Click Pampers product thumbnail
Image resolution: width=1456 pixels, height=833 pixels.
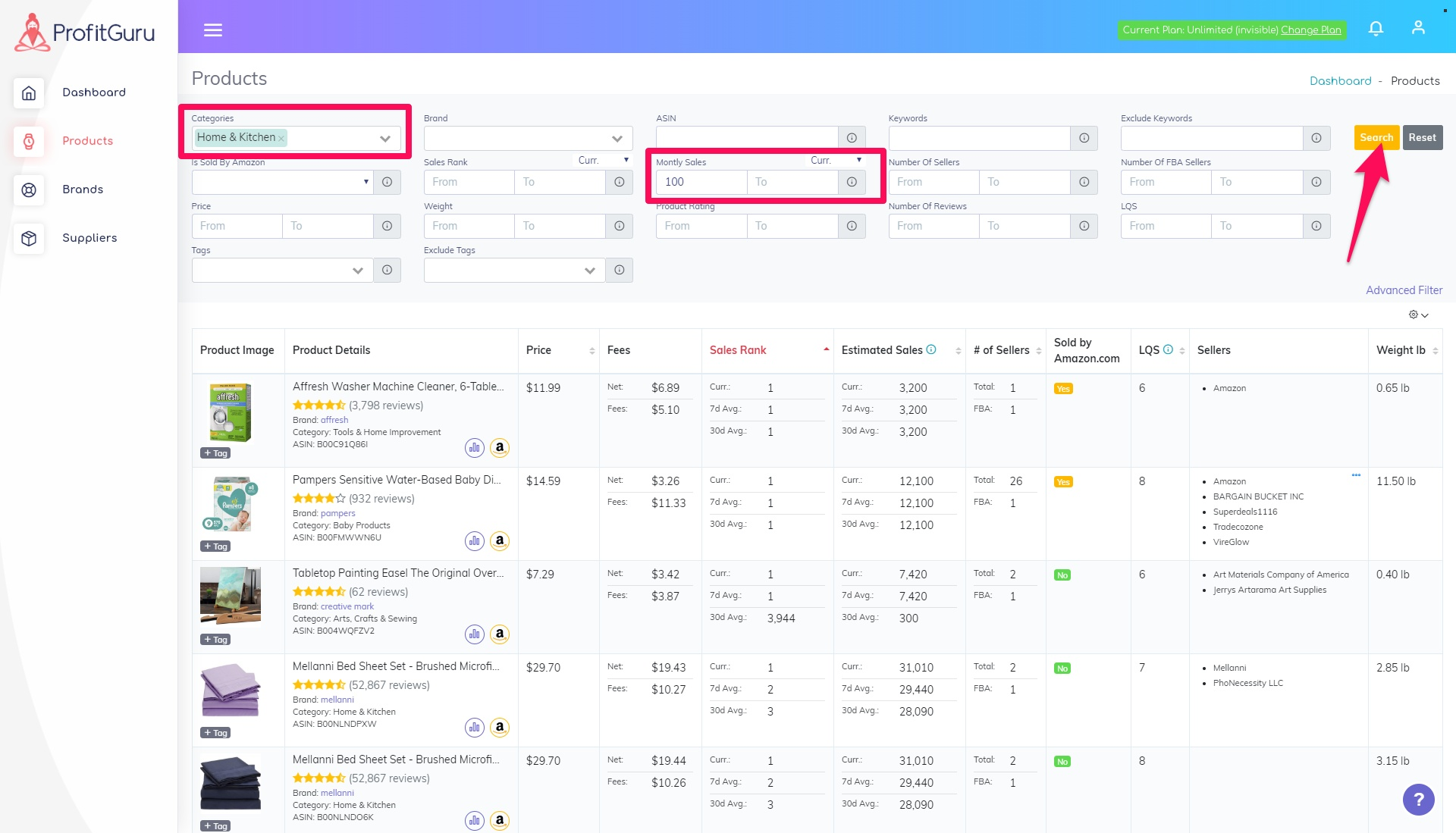(231, 504)
